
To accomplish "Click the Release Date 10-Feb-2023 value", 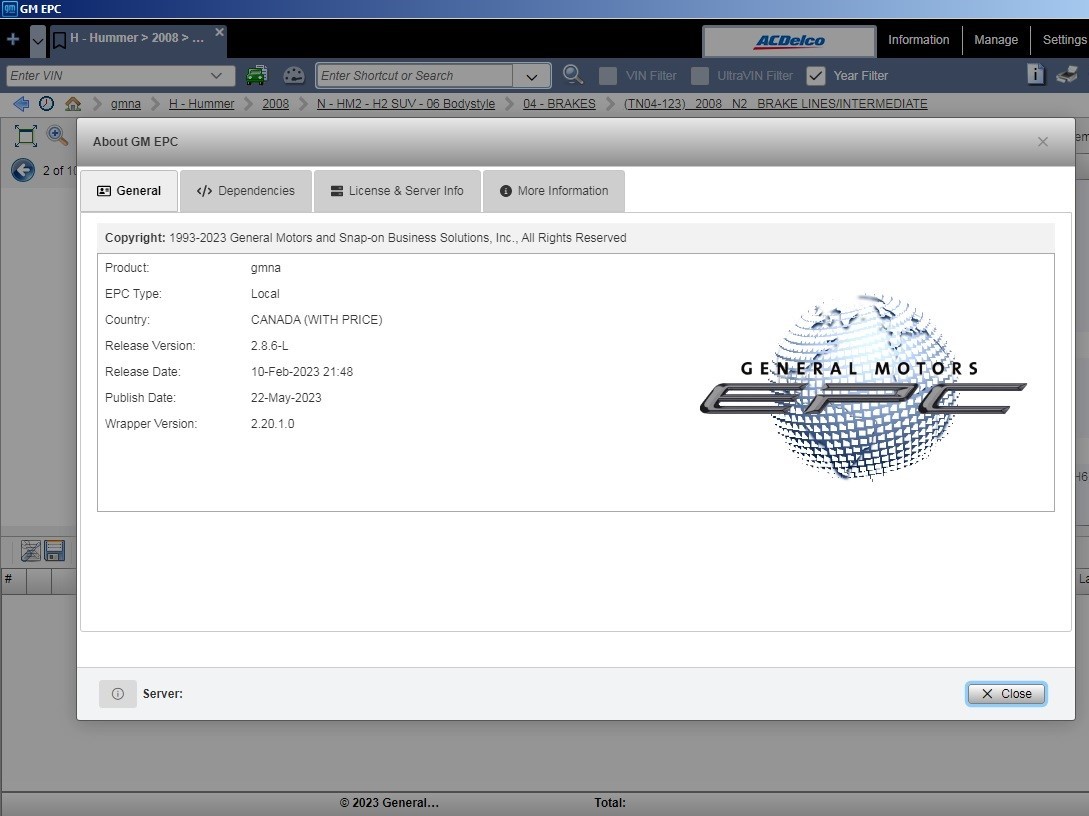I will 301,372.
